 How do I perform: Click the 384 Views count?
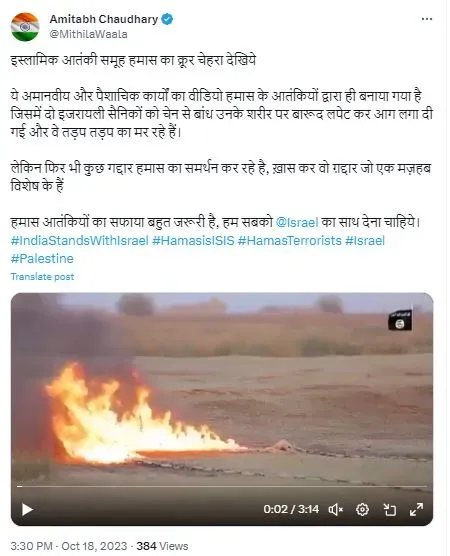(162, 546)
